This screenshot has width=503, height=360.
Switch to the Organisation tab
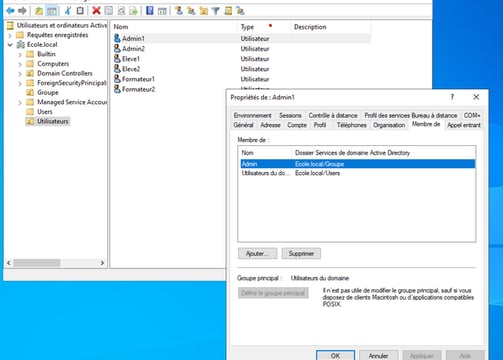(x=389, y=125)
